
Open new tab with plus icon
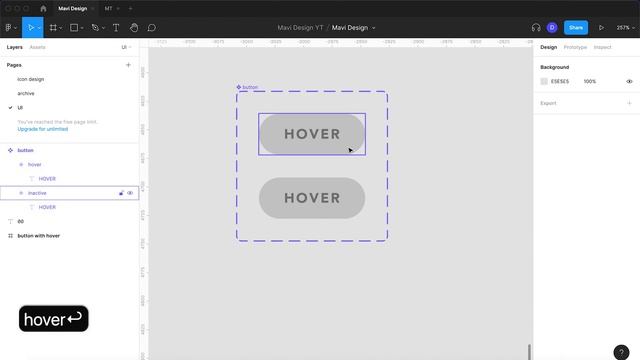(x=130, y=9)
